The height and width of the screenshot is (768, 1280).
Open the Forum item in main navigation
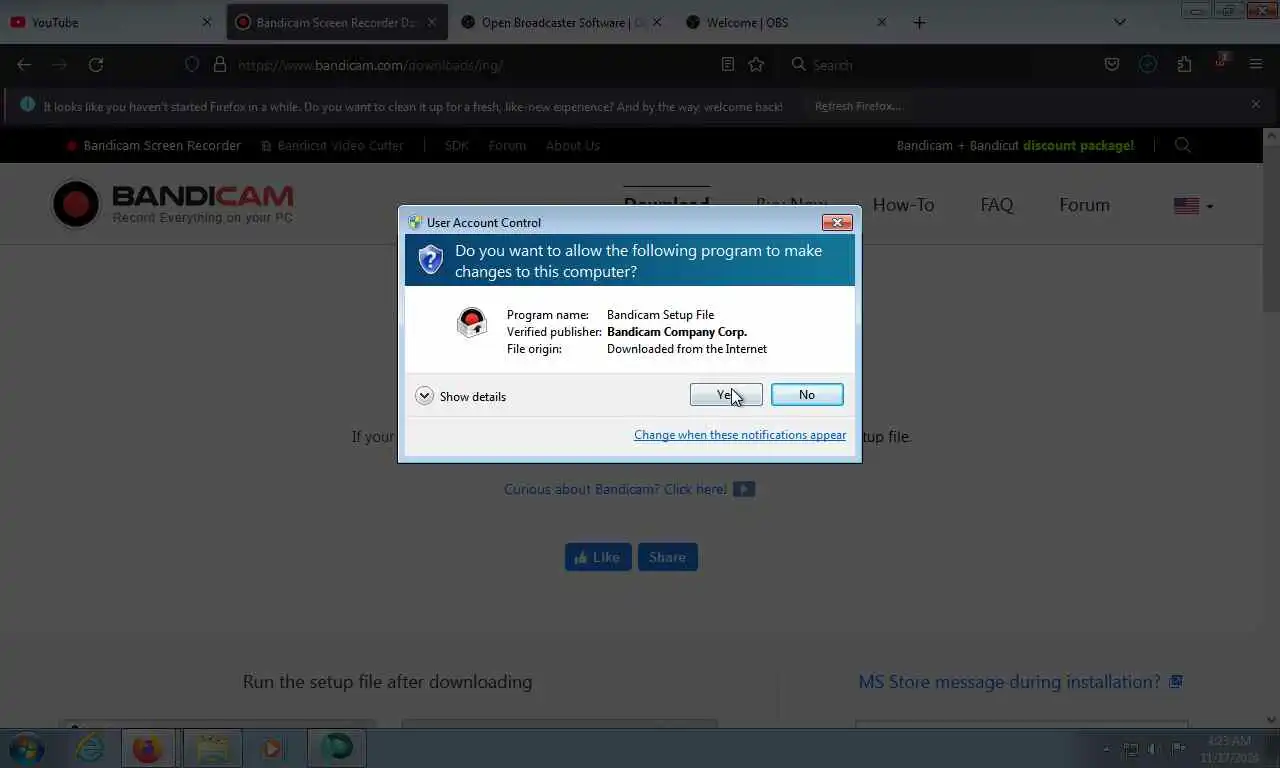click(x=1084, y=205)
